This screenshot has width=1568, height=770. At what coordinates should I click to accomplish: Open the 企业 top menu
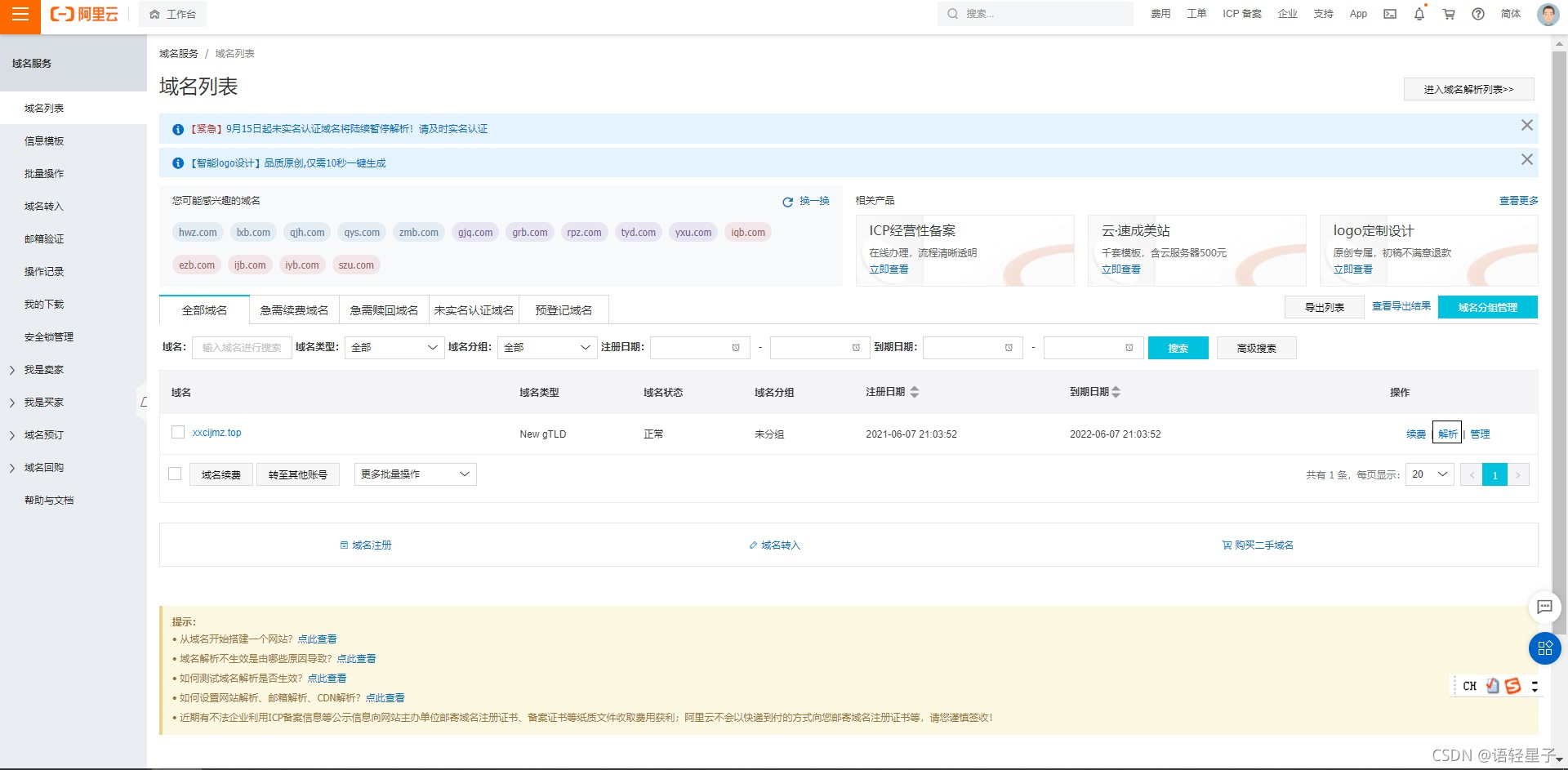pos(1288,14)
